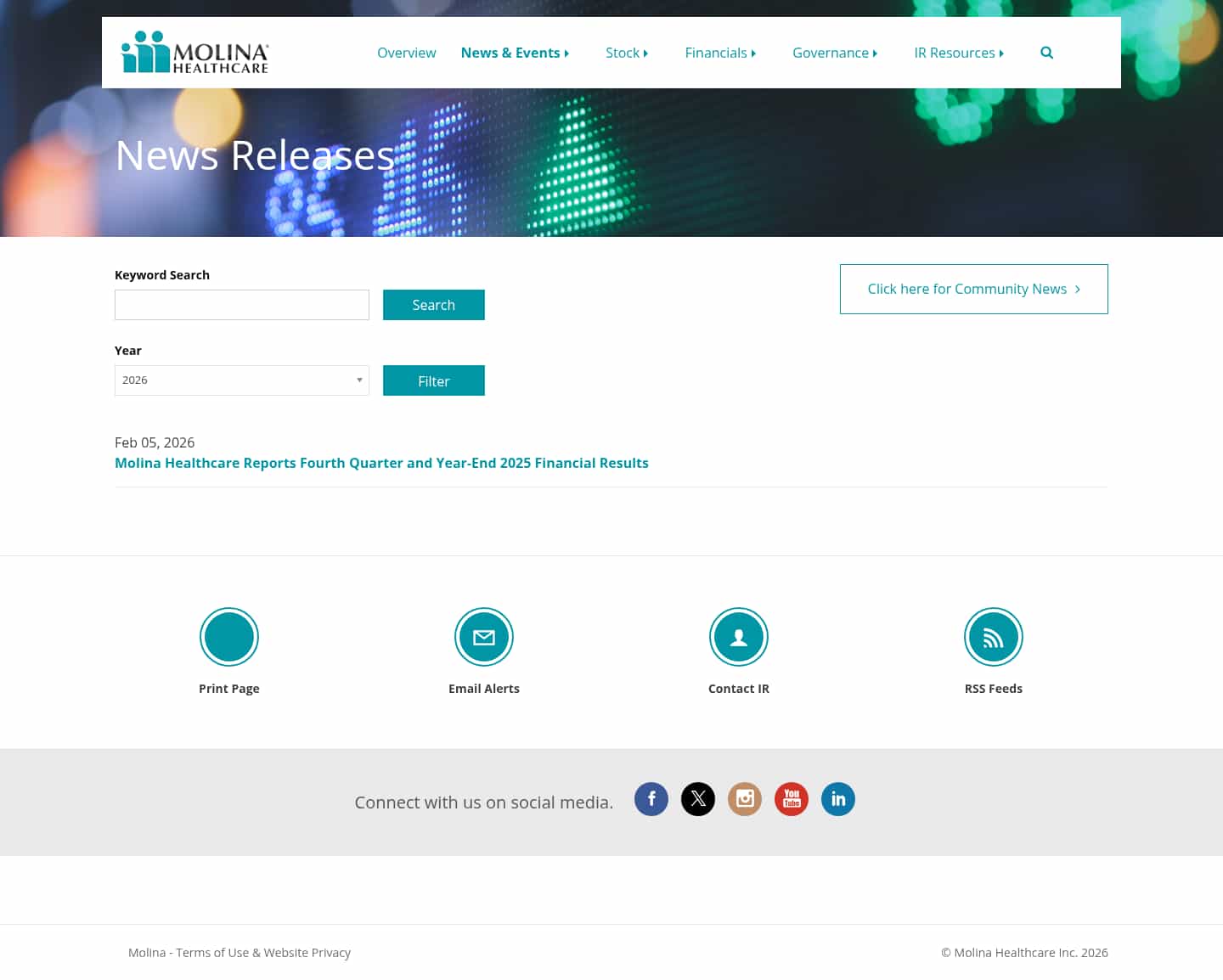The width and height of the screenshot is (1223, 980).
Task: Open Molina's X social media icon
Action: [x=698, y=799]
